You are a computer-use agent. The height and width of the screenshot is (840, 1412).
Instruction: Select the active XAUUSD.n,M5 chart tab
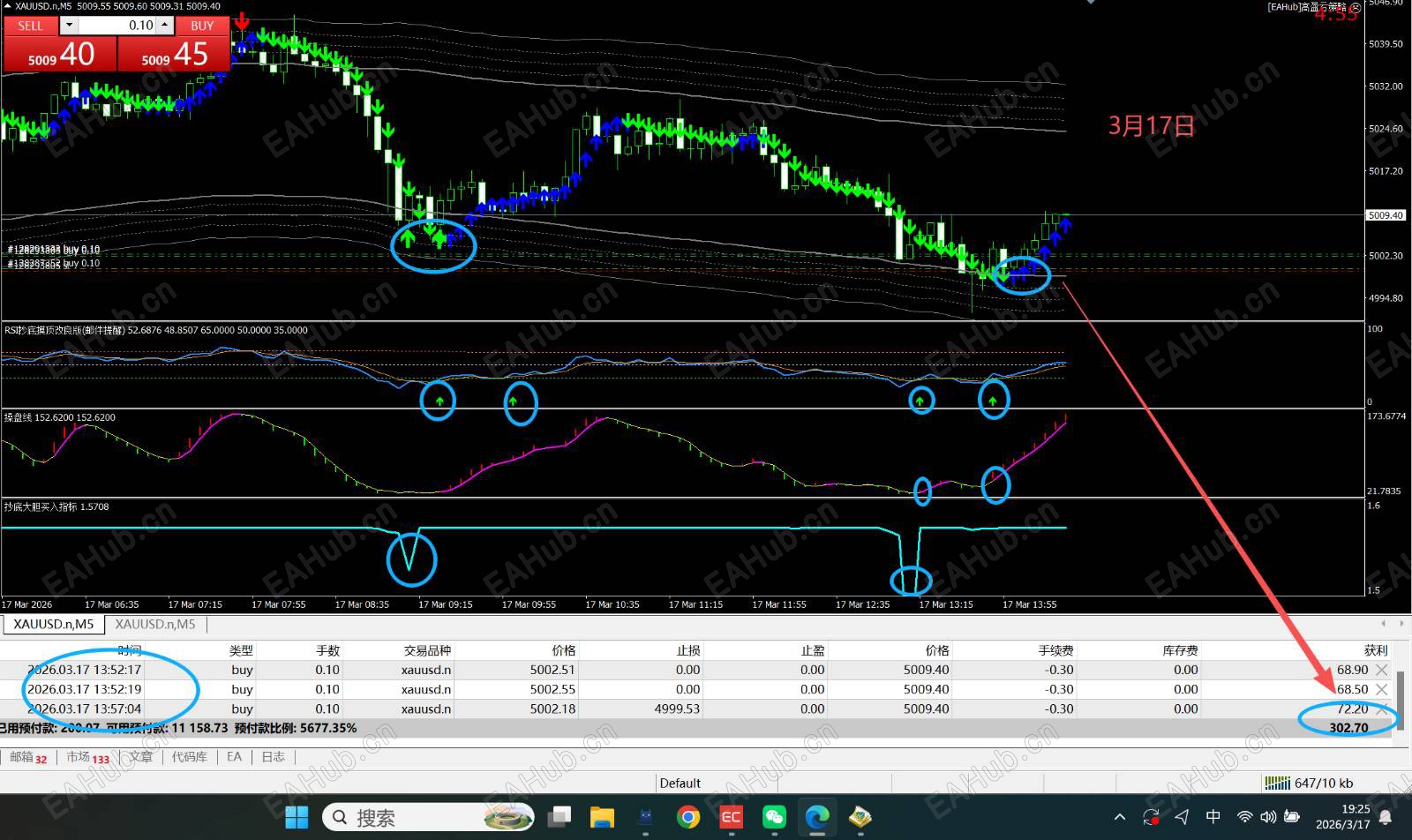53,624
